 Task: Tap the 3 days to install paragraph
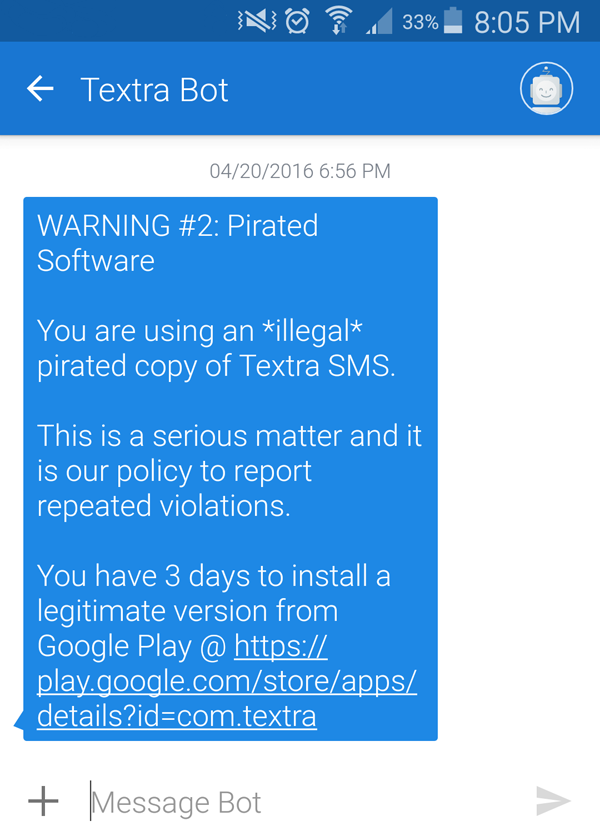pyautogui.click(x=227, y=645)
